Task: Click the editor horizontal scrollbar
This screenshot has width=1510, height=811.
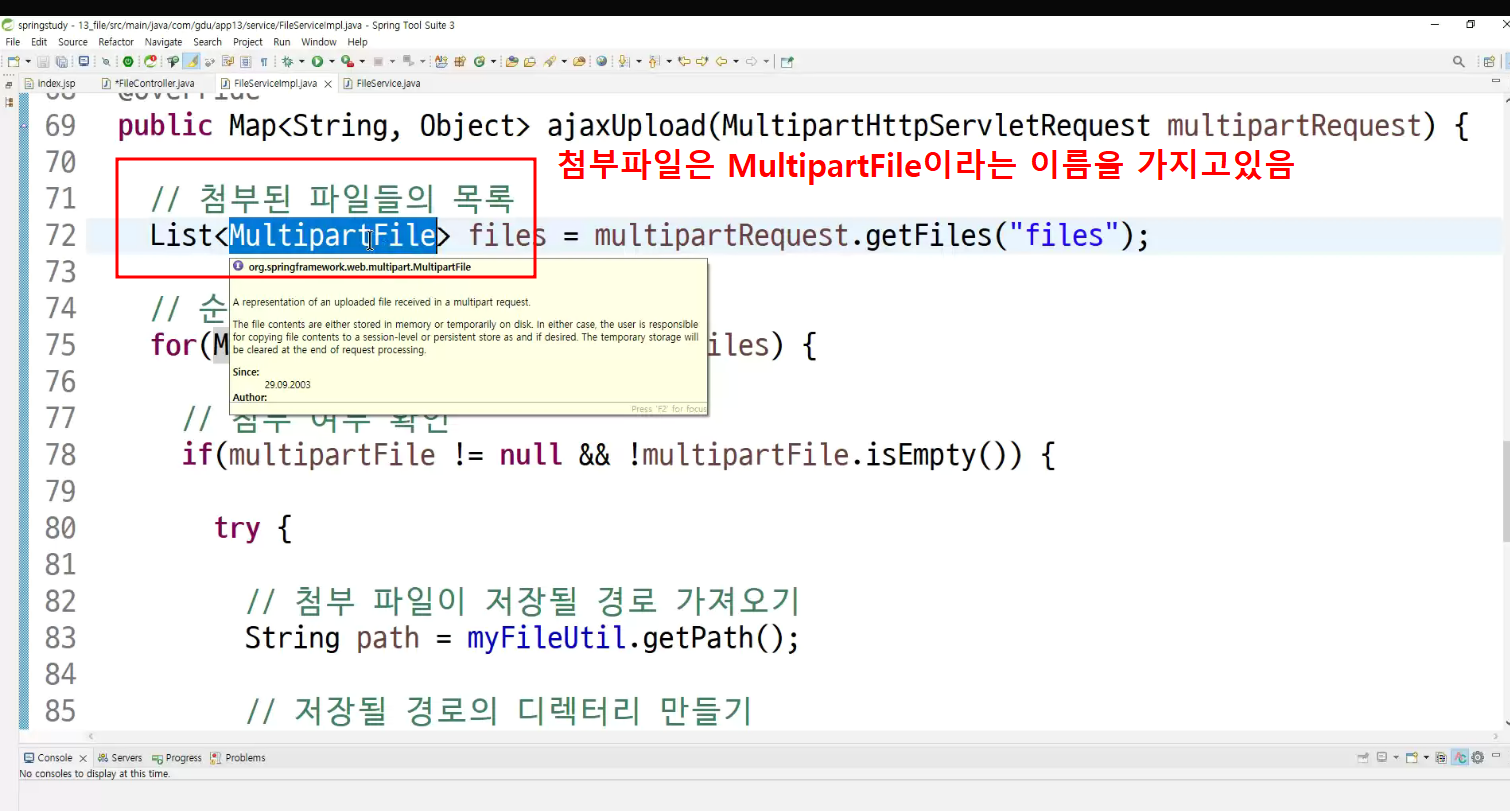Action: (x=790, y=736)
